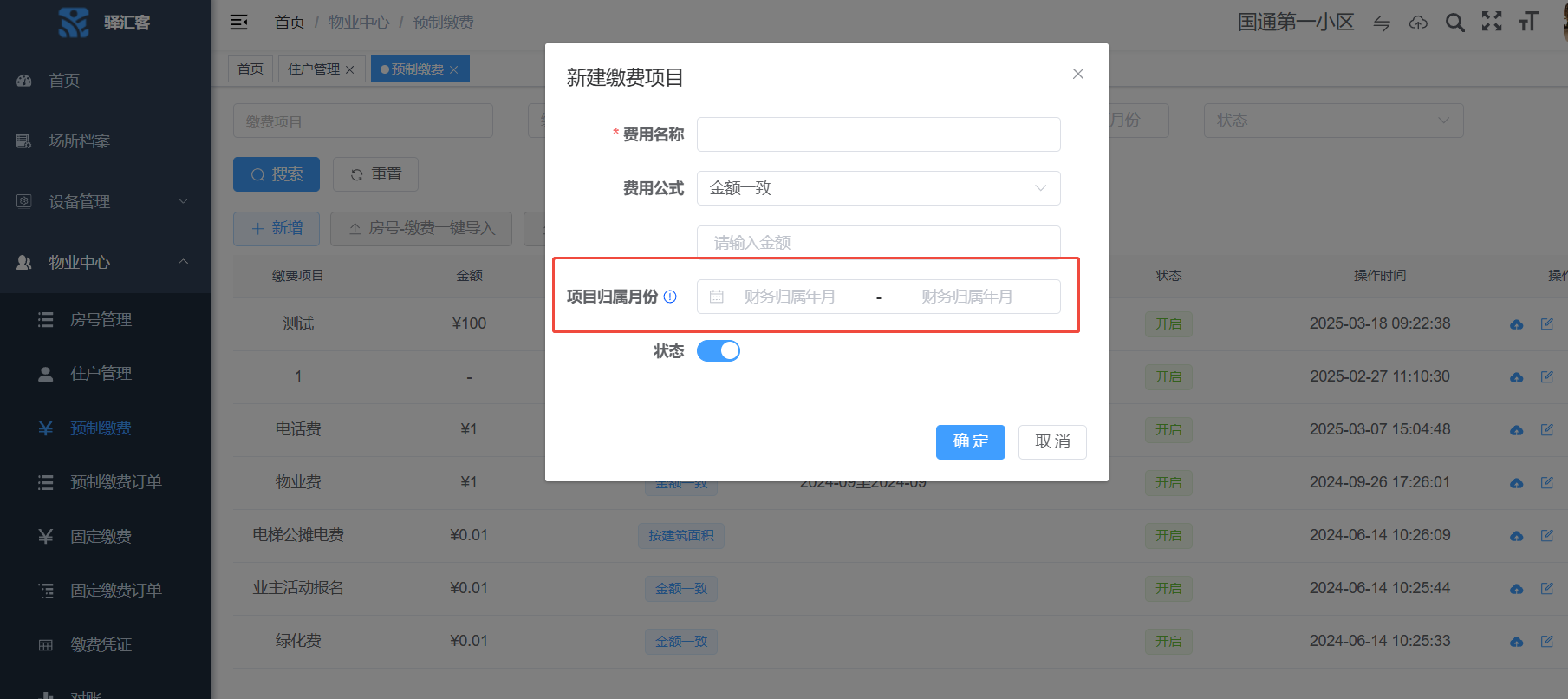This screenshot has width=1568, height=699.
Task: Click the 取消 button
Action: pyautogui.click(x=1052, y=441)
